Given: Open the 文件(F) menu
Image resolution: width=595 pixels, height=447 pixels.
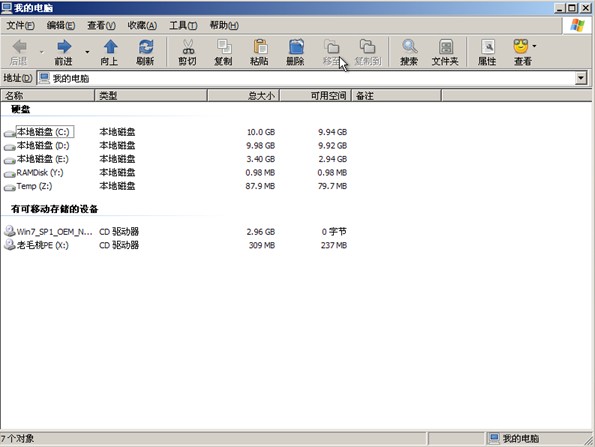Looking at the screenshot, I should point(20,25).
